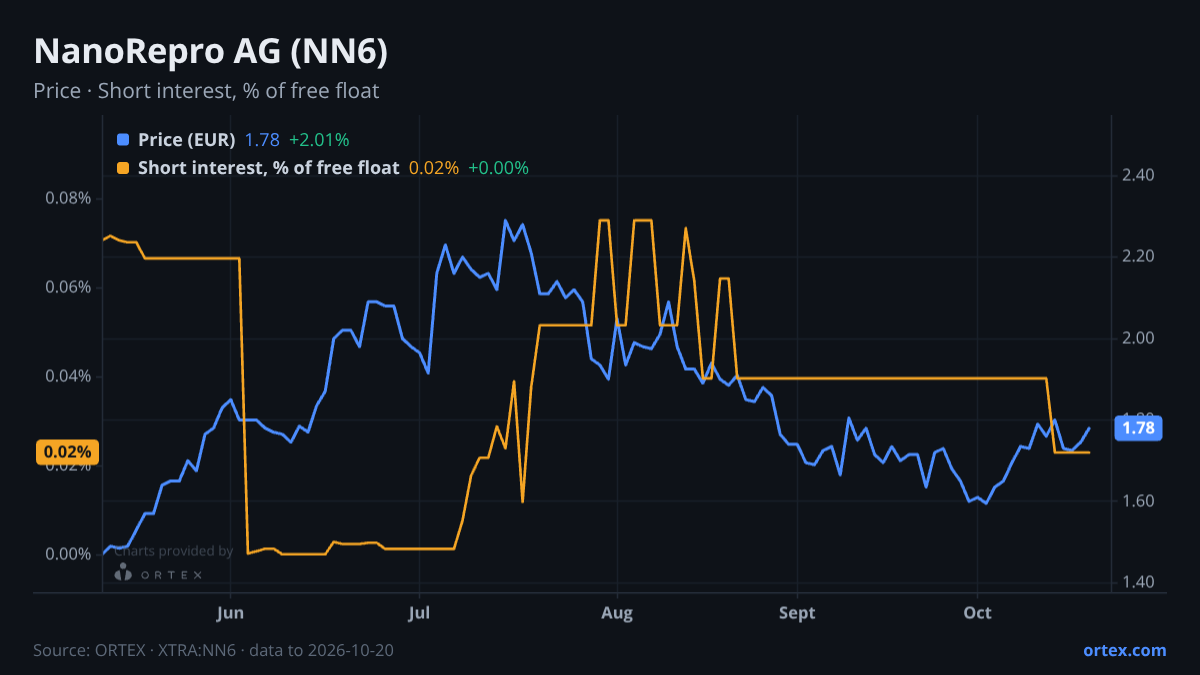Click the 0.00% left axis label
The height and width of the screenshot is (675, 1200).
68,554
